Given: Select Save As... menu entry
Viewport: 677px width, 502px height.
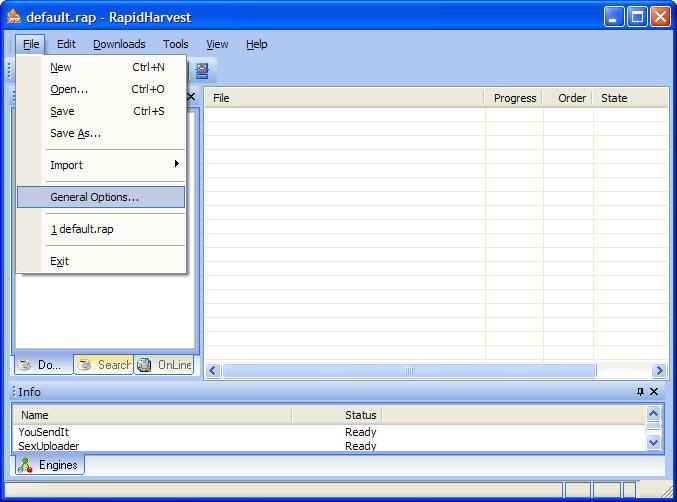Looking at the screenshot, I should pos(76,133).
